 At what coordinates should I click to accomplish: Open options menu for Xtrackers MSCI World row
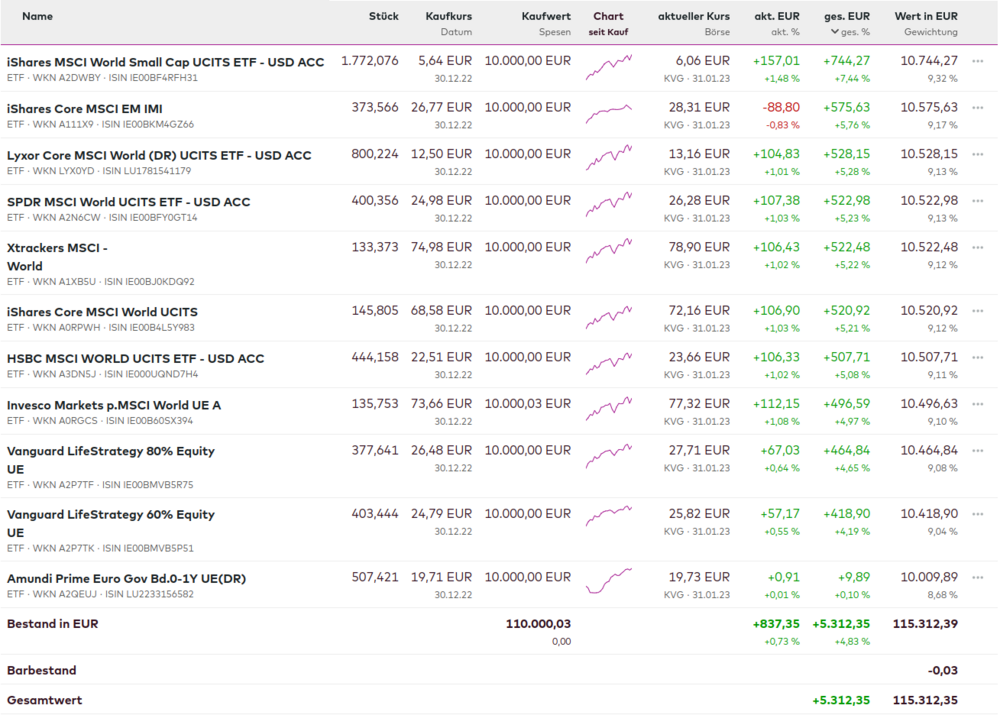977,248
